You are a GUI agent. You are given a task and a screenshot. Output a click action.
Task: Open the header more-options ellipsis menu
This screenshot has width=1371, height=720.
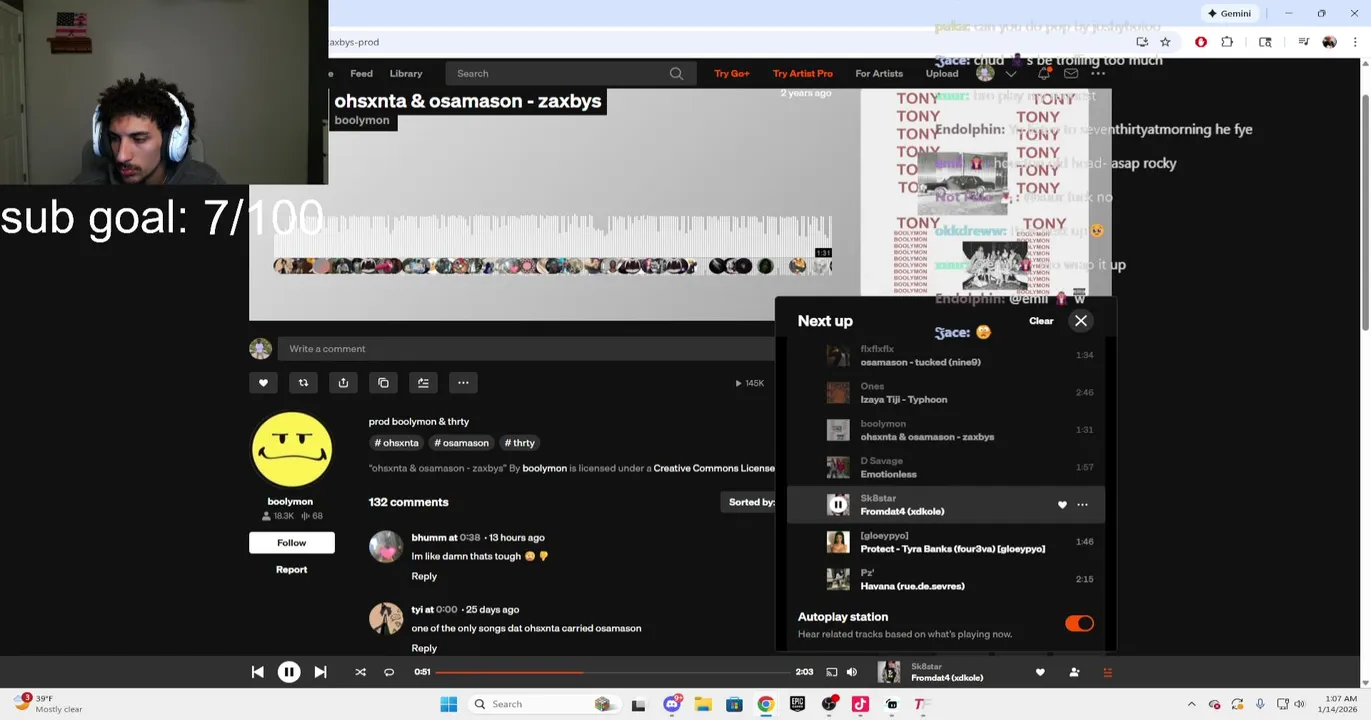click(x=1098, y=74)
